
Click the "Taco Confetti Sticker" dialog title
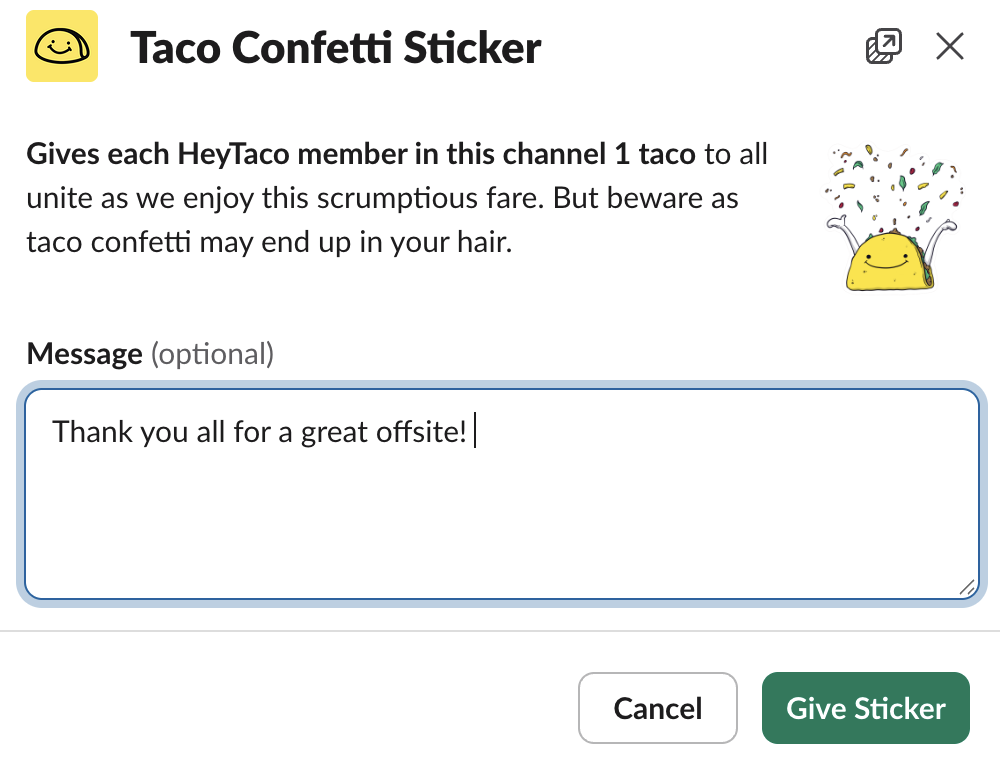(x=336, y=47)
